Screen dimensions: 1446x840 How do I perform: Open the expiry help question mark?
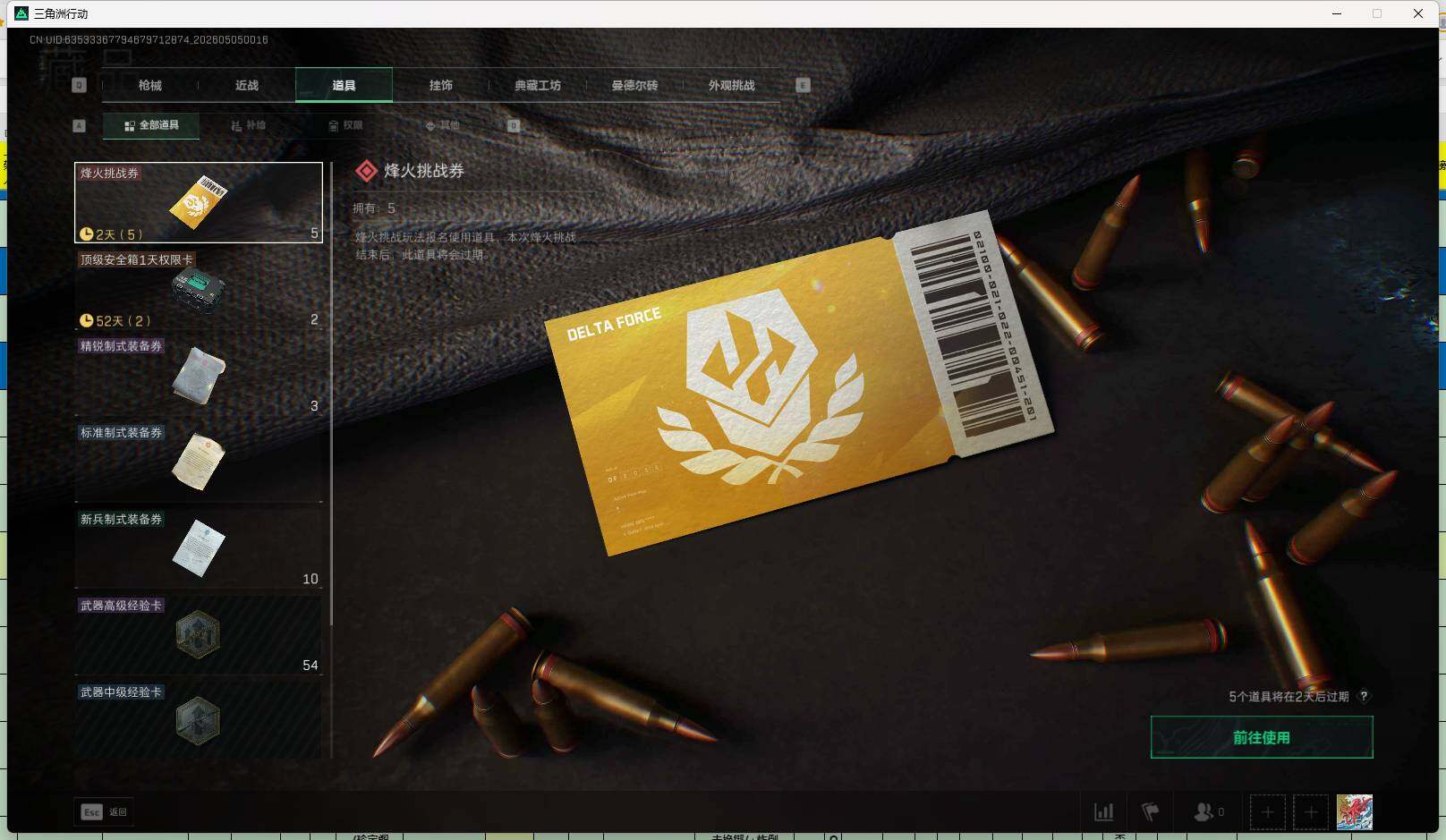1364,696
